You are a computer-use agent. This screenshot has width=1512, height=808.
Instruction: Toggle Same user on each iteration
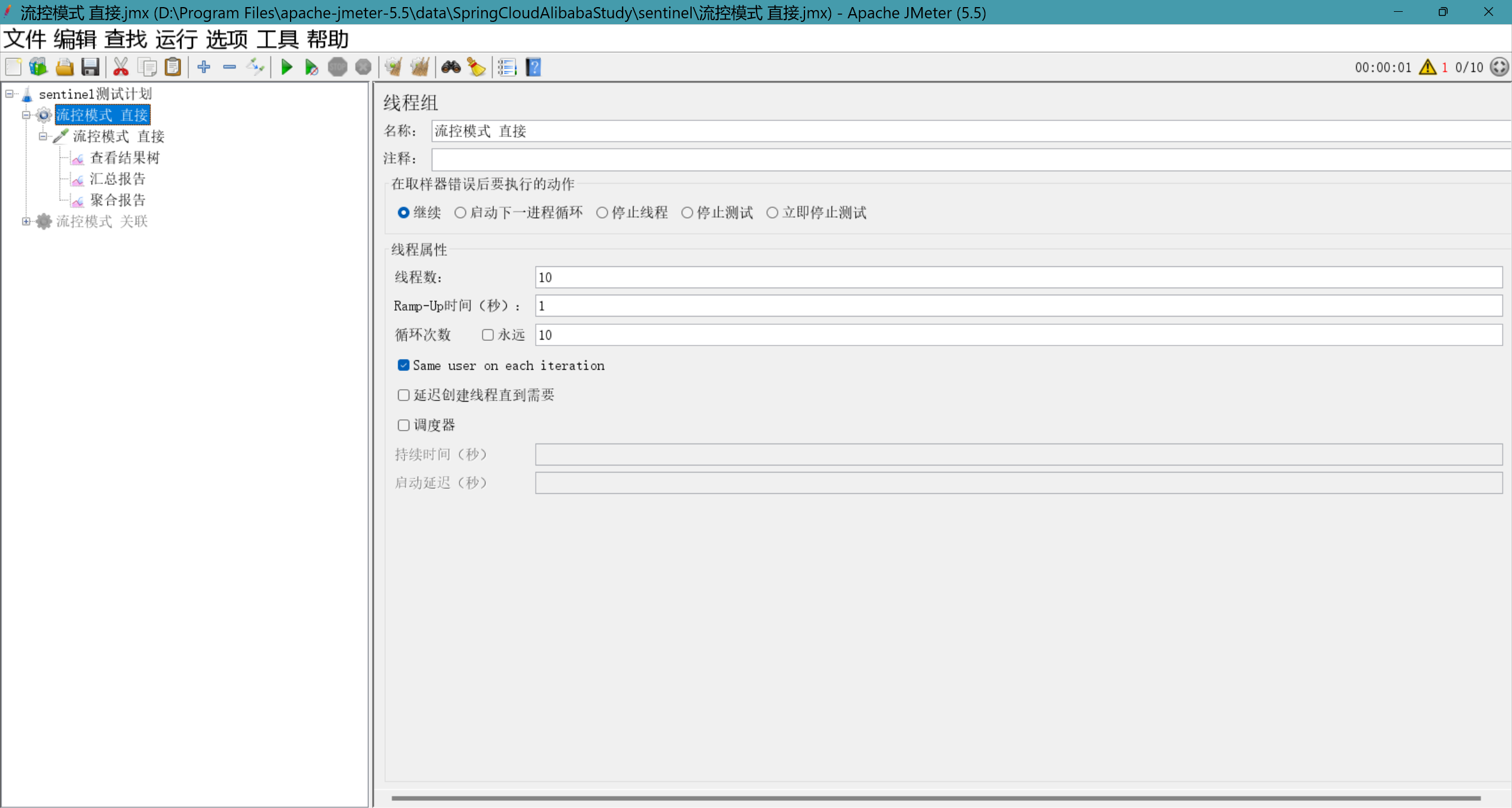[403, 366]
